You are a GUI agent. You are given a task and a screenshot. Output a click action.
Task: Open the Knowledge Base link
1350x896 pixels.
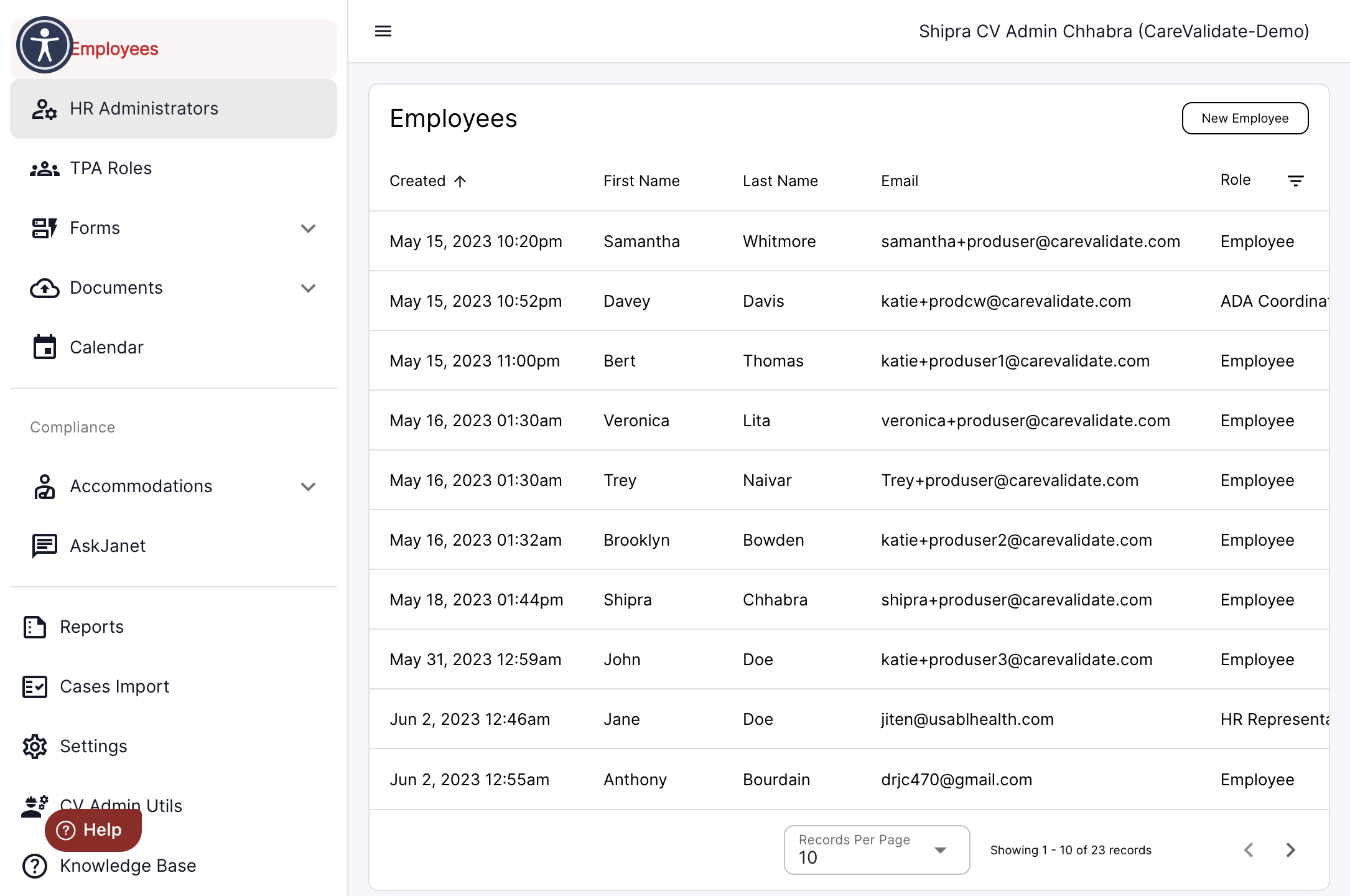pos(128,866)
